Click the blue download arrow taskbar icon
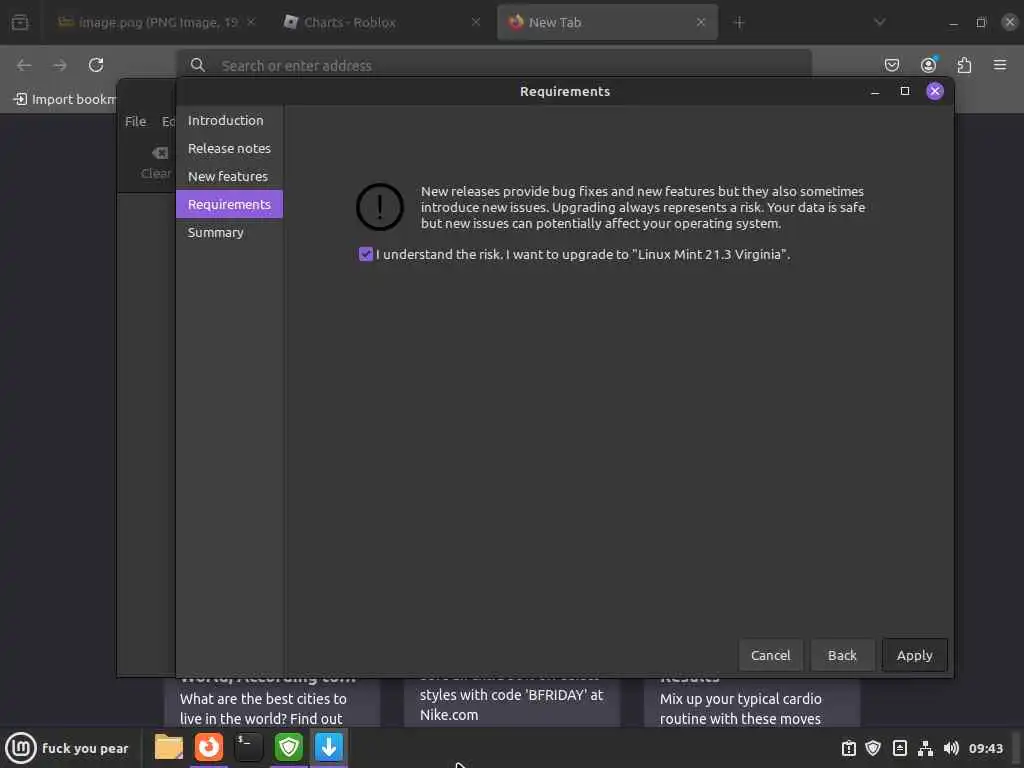 click(x=328, y=747)
